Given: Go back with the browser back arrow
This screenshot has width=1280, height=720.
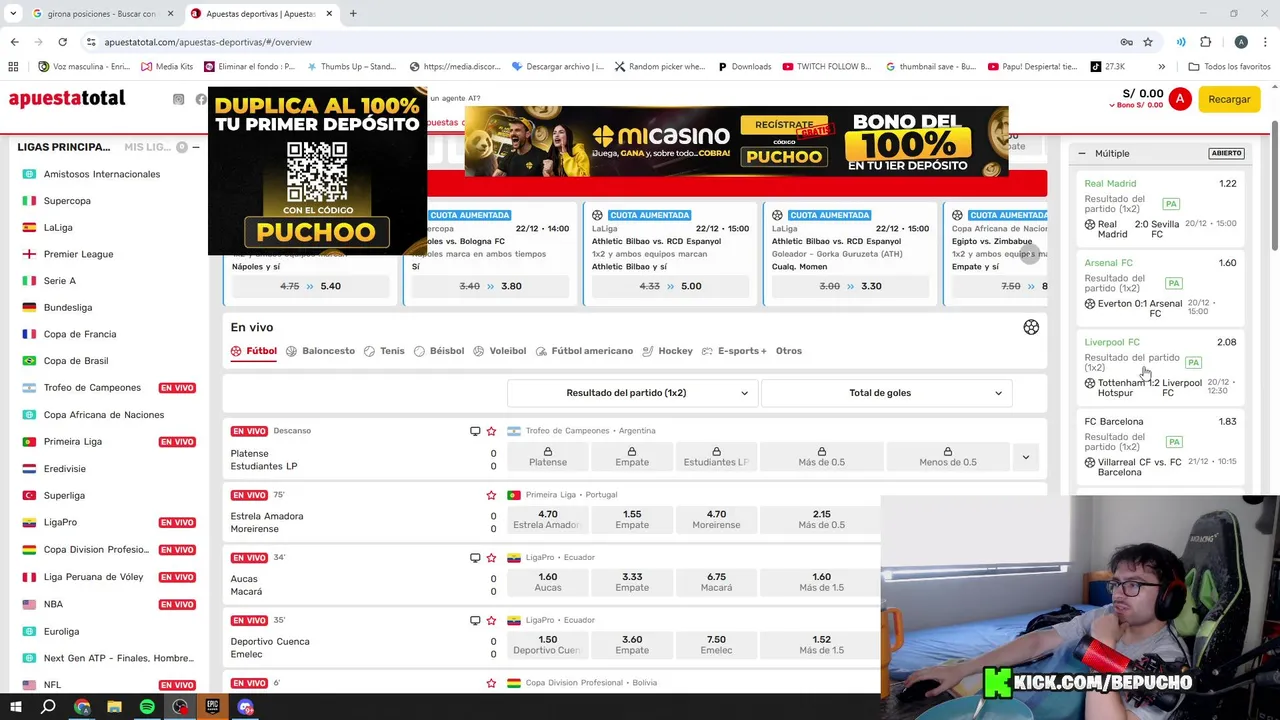Looking at the screenshot, I should point(14,42).
